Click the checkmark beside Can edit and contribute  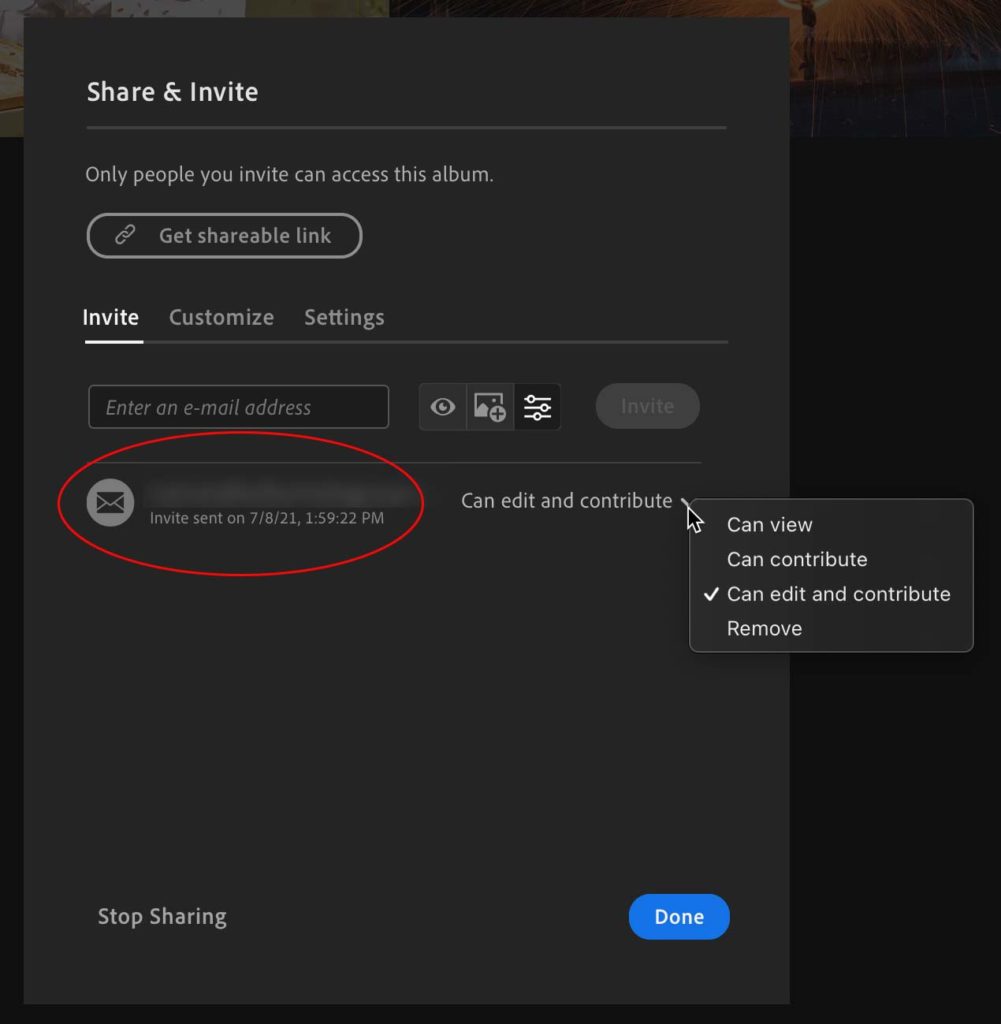[711, 594]
